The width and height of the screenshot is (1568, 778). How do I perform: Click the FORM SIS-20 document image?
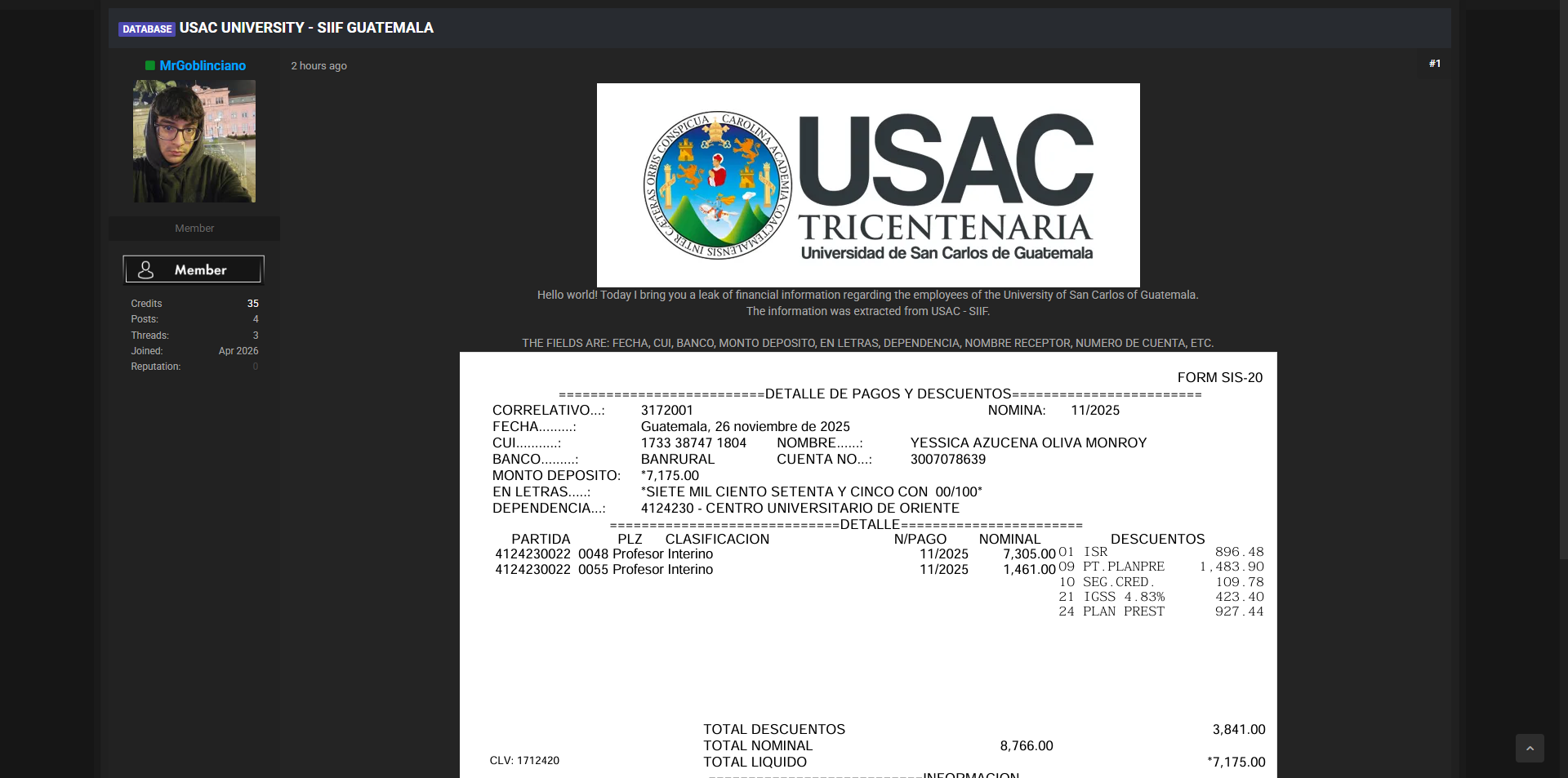[867, 563]
